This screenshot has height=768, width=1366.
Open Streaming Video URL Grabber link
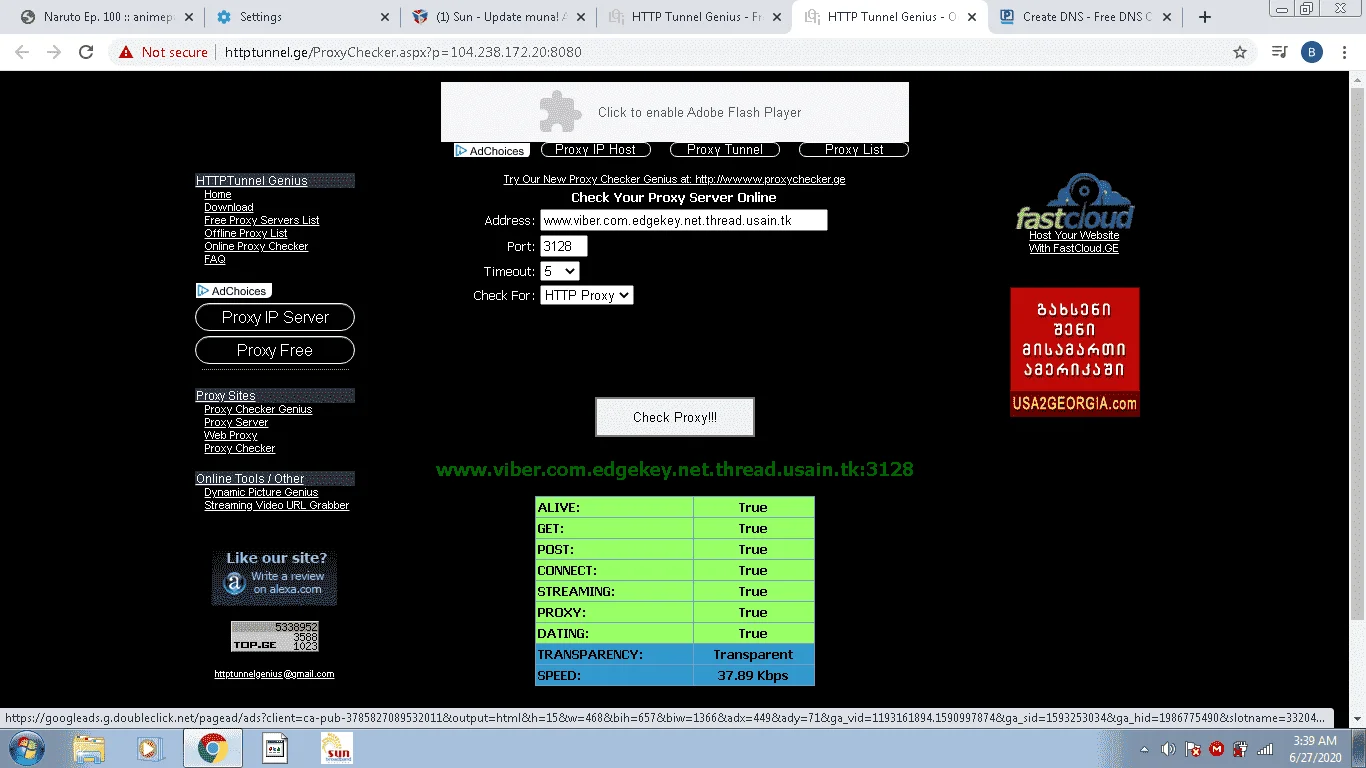coord(277,505)
